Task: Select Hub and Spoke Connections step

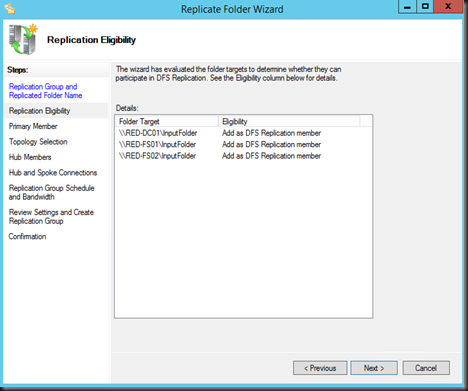Action: [x=53, y=173]
